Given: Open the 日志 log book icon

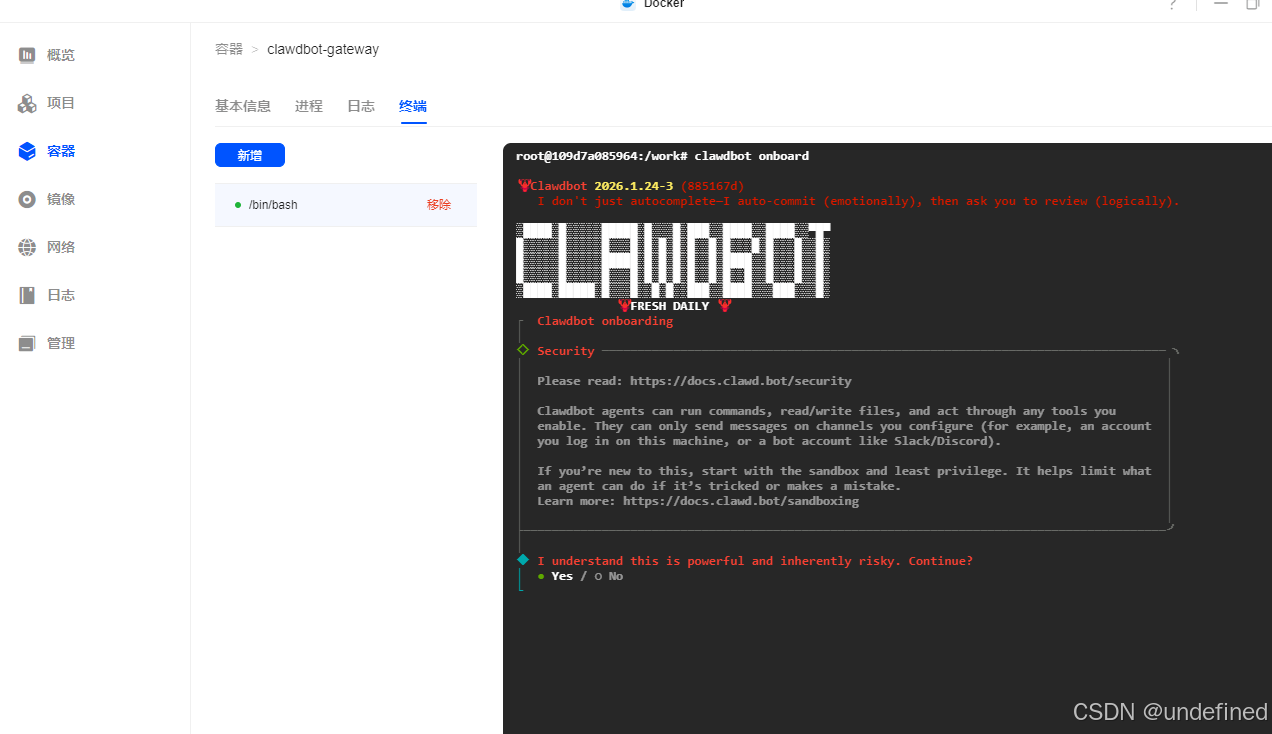Looking at the screenshot, I should point(27,295).
